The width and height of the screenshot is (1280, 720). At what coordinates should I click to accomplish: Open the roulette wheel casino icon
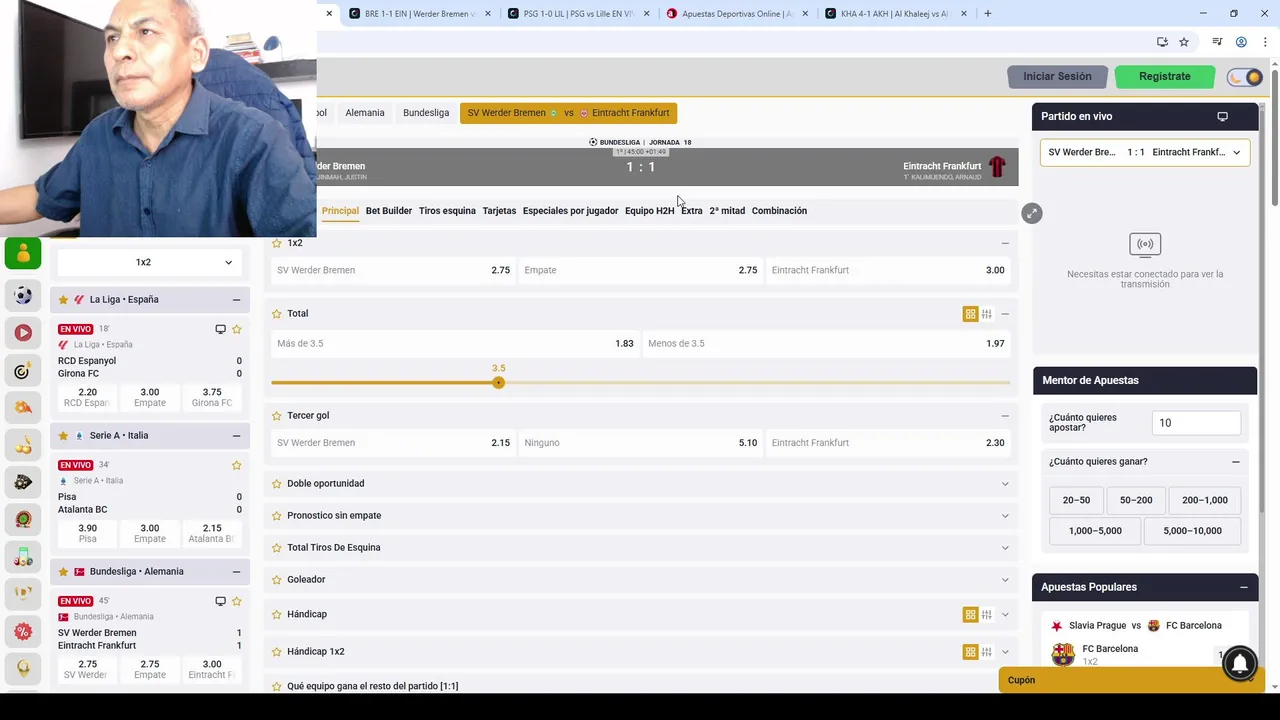click(x=23, y=519)
